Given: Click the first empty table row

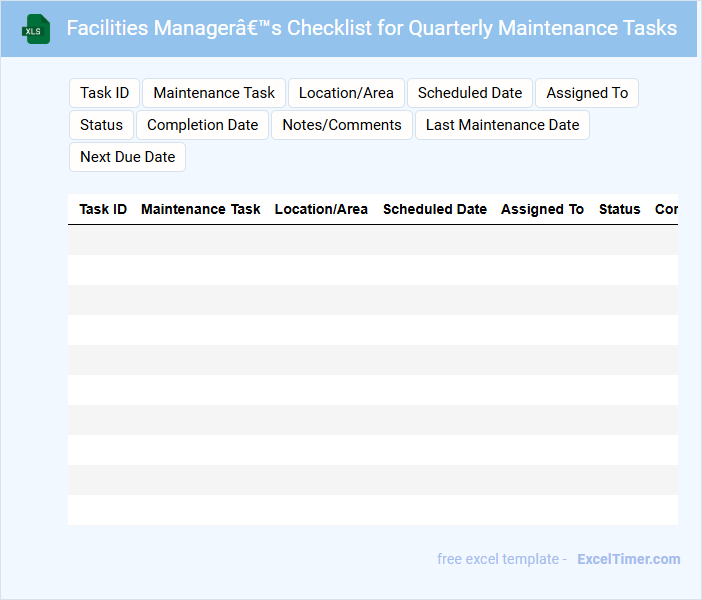Looking at the screenshot, I should pyautogui.click(x=372, y=240).
